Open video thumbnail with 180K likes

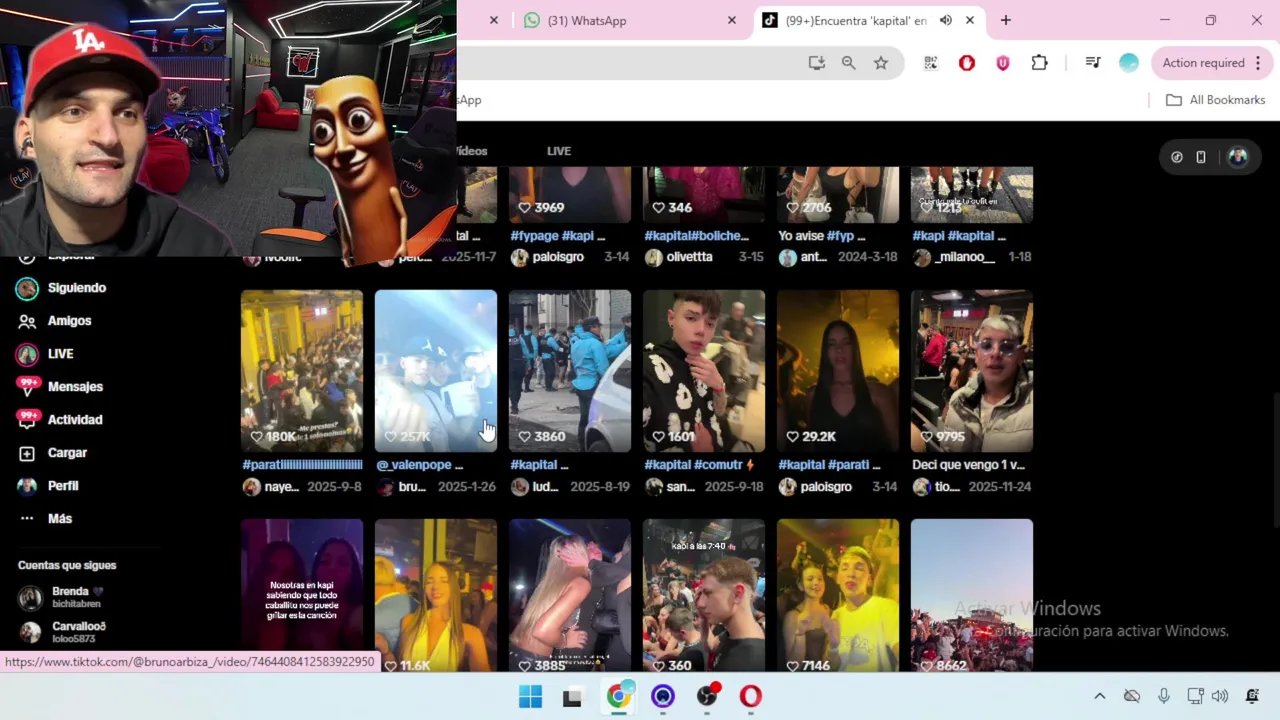pos(302,371)
